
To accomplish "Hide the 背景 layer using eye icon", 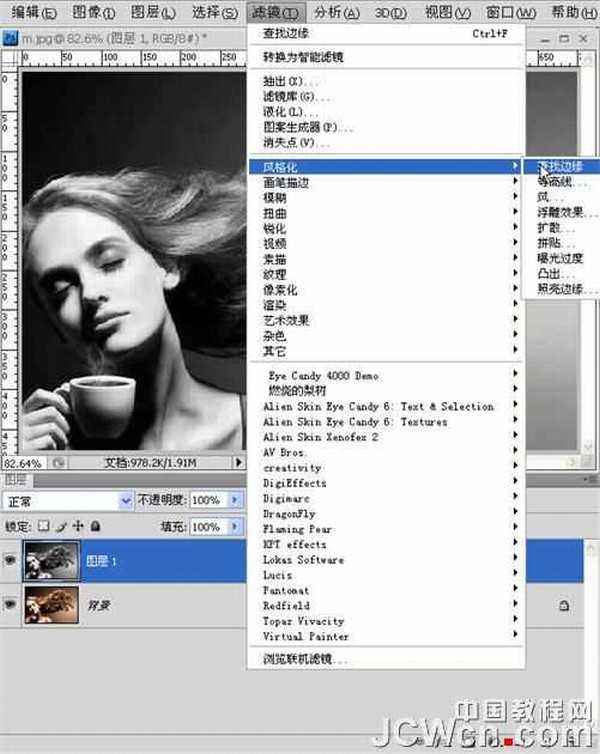I will (11, 605).
